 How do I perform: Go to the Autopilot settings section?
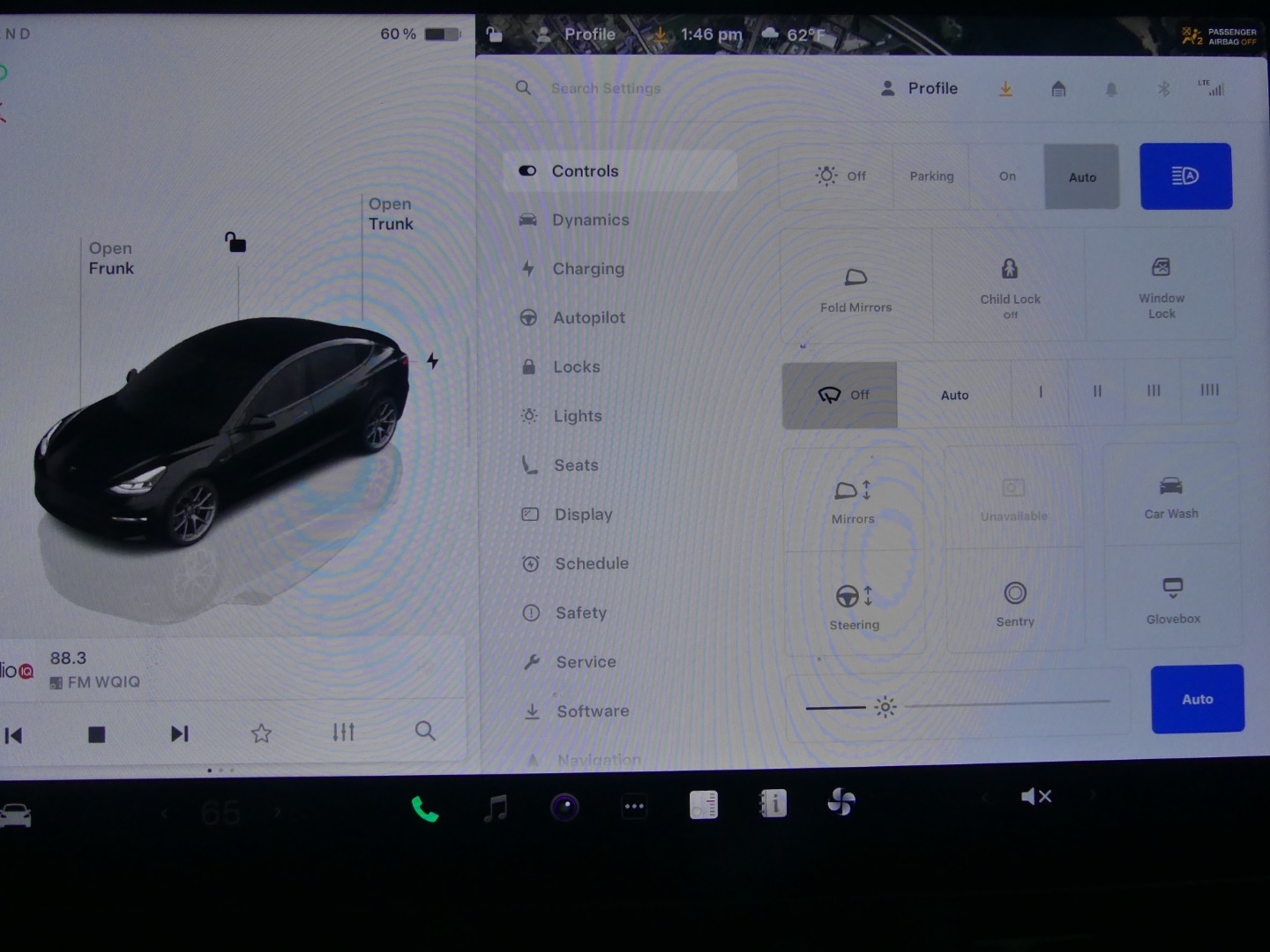[588, 318]
